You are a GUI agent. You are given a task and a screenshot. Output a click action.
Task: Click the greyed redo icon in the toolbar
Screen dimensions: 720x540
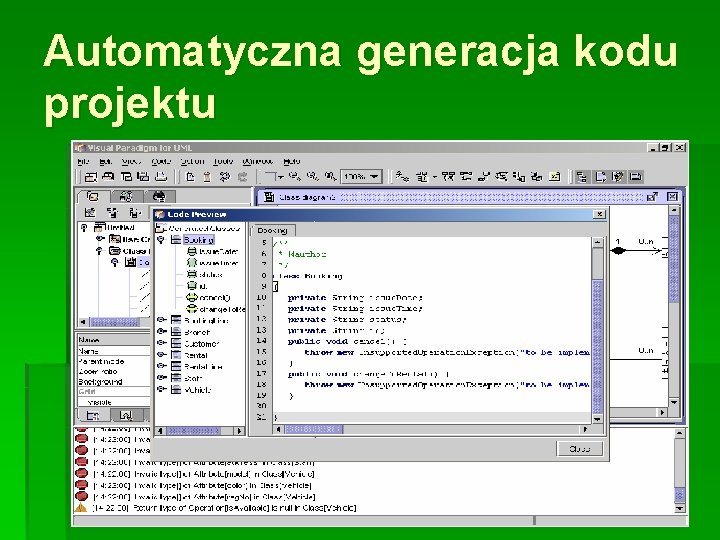(x=242, y=177)
